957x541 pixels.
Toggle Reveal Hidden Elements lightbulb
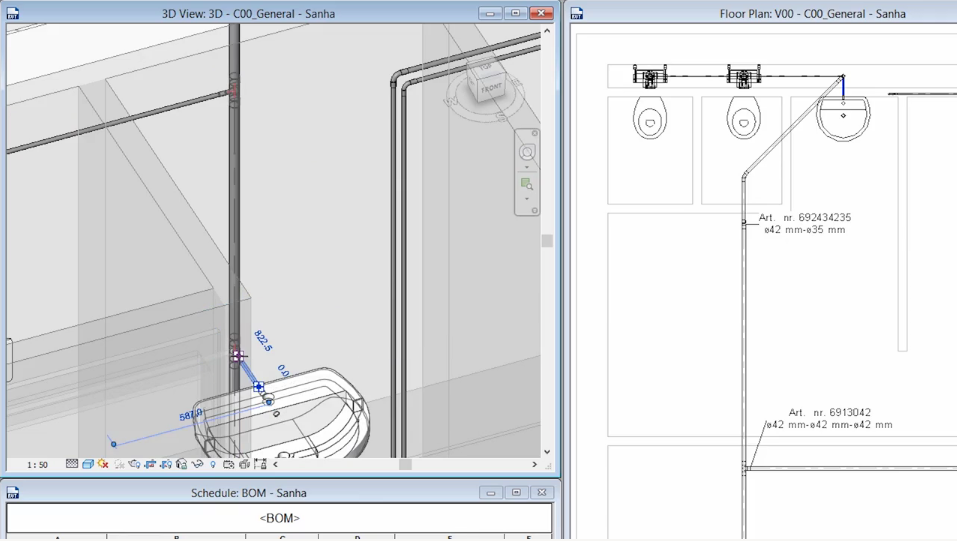tap(213, 464)
